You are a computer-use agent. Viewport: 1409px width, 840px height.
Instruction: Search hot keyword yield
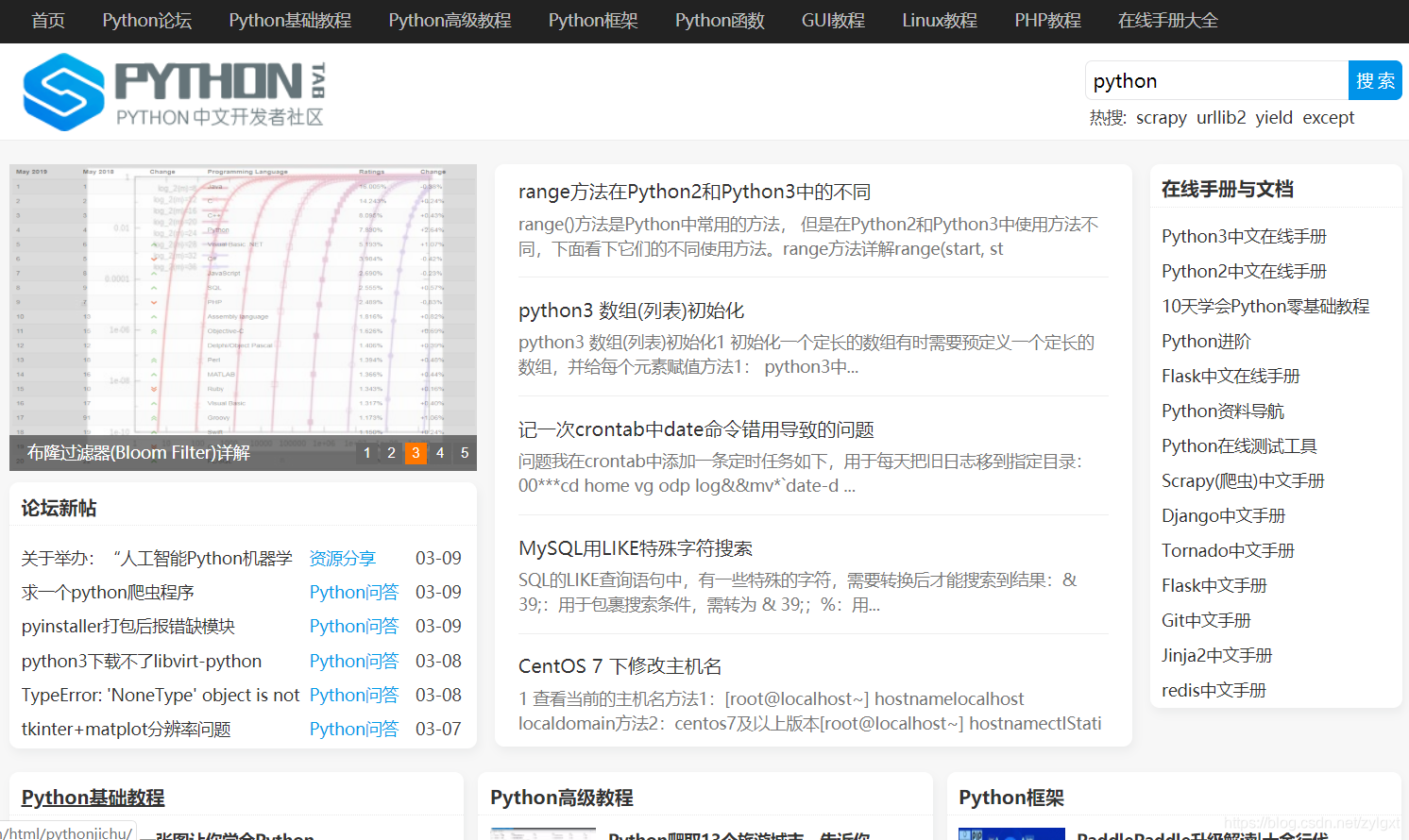tap(1274, 117)
